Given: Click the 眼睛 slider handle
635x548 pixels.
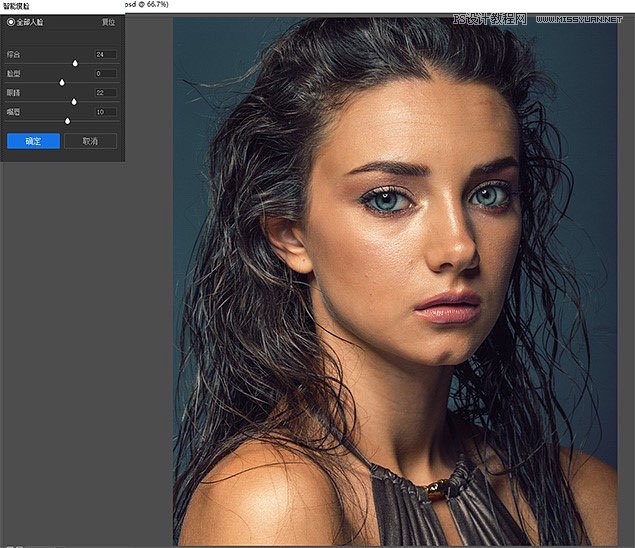Looking at the screenshot, I should click(74, 101).
